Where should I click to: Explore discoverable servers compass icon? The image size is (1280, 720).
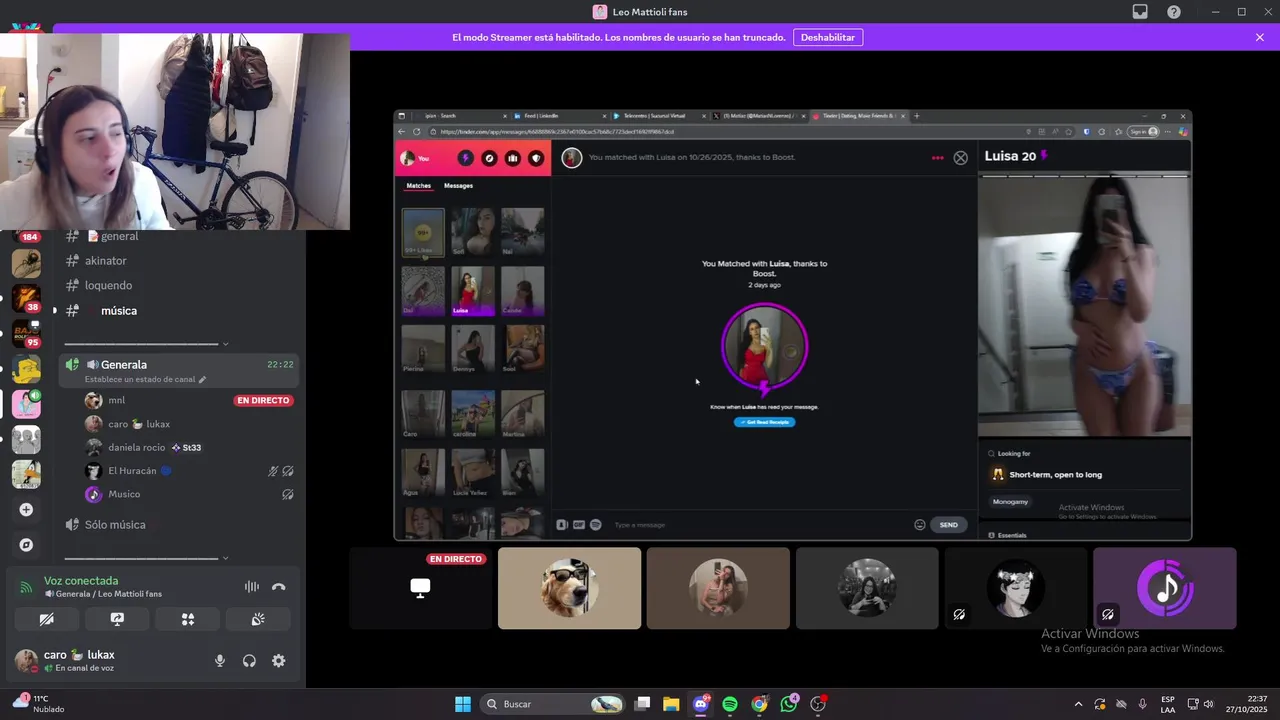pos(26,545)
